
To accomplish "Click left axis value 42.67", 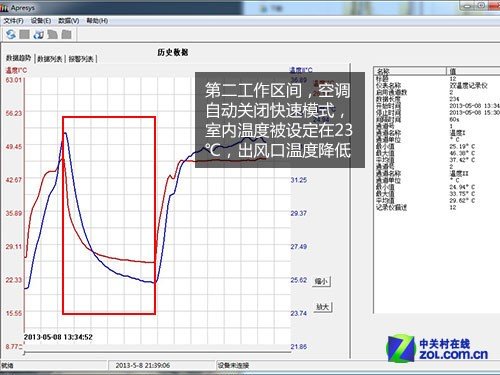I will pyautogui.click(x=13, y=180).
